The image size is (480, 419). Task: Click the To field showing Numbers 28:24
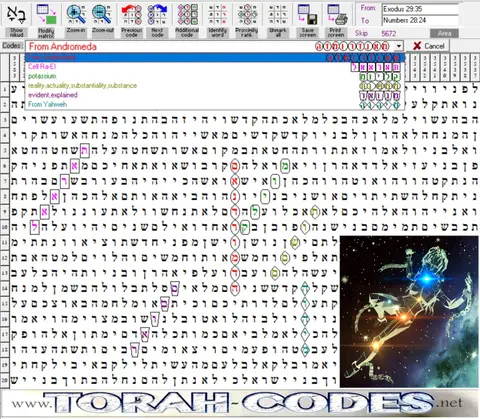click(420, 20)
